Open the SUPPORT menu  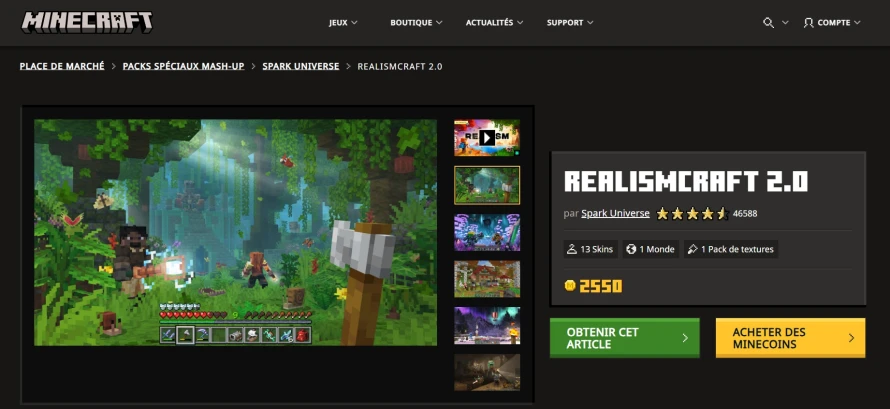click(570, 23)
